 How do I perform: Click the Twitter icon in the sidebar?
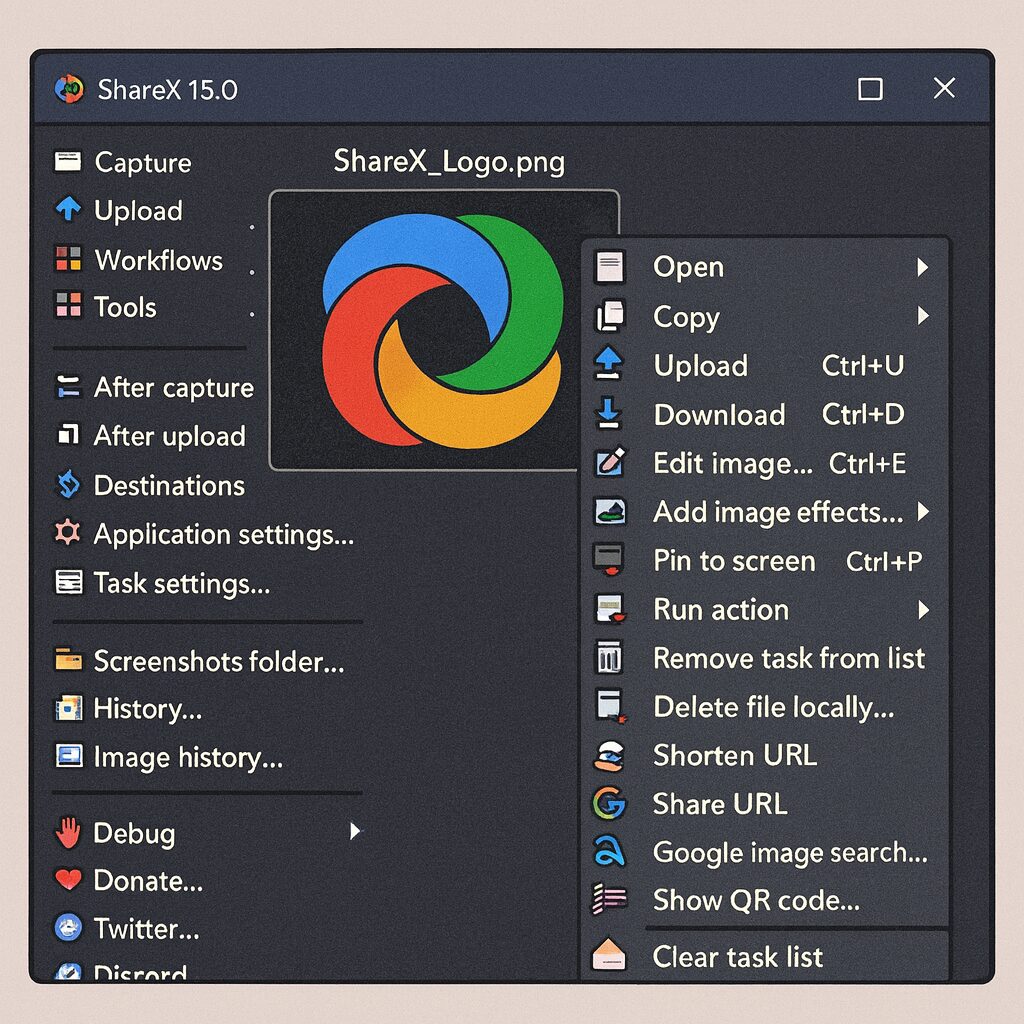68,927
